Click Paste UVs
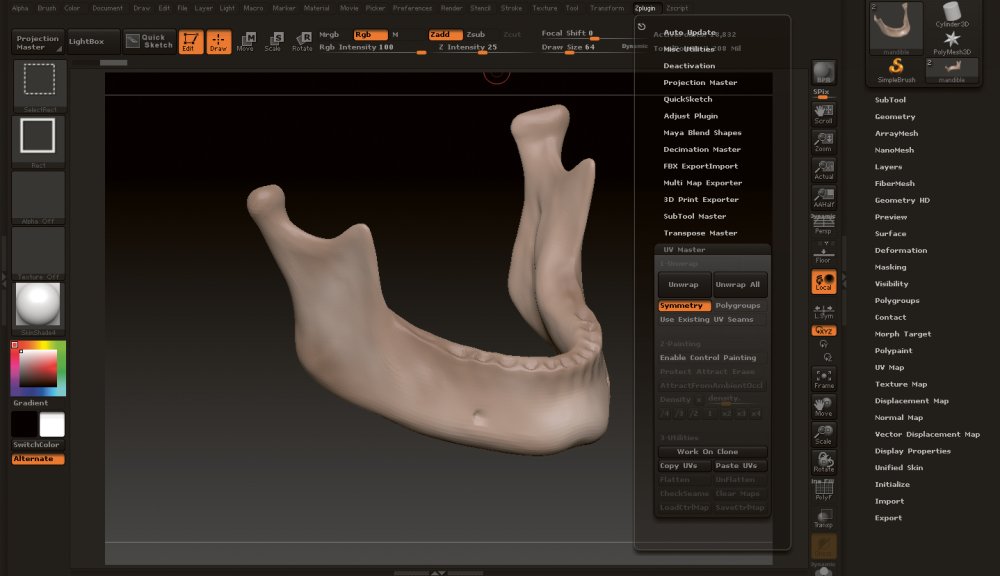This screenshot has width=1000, height=576. tap(739, 466)
